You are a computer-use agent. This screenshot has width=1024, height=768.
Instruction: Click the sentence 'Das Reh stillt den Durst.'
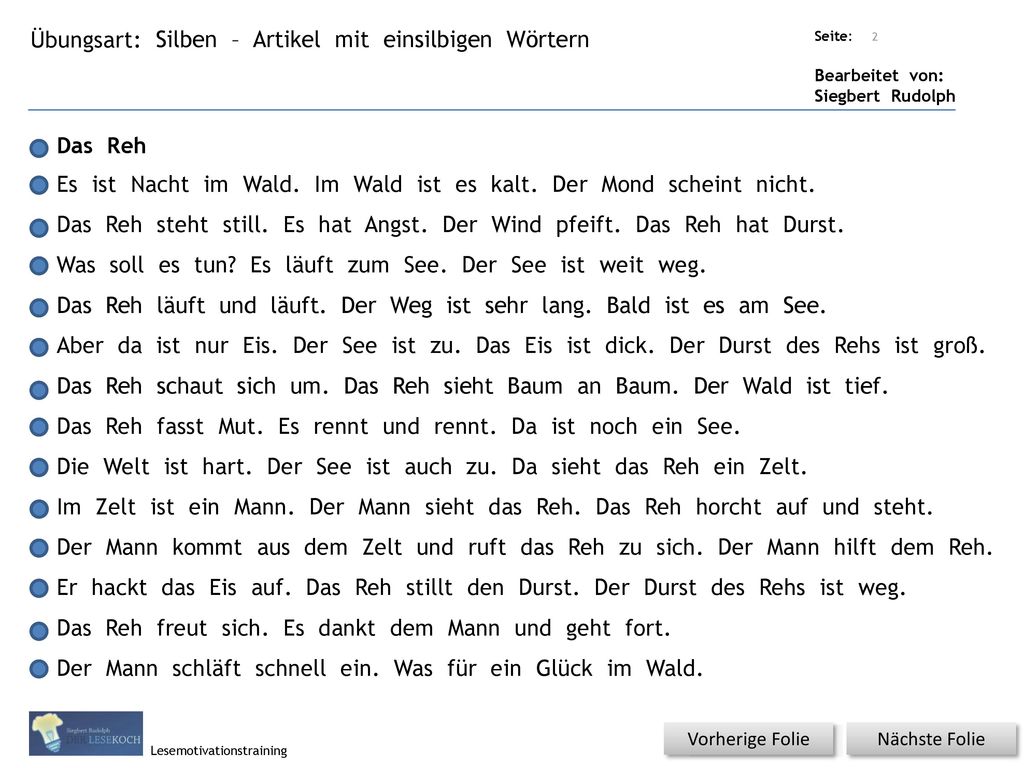pyautogui.click(x=443, y=588)
